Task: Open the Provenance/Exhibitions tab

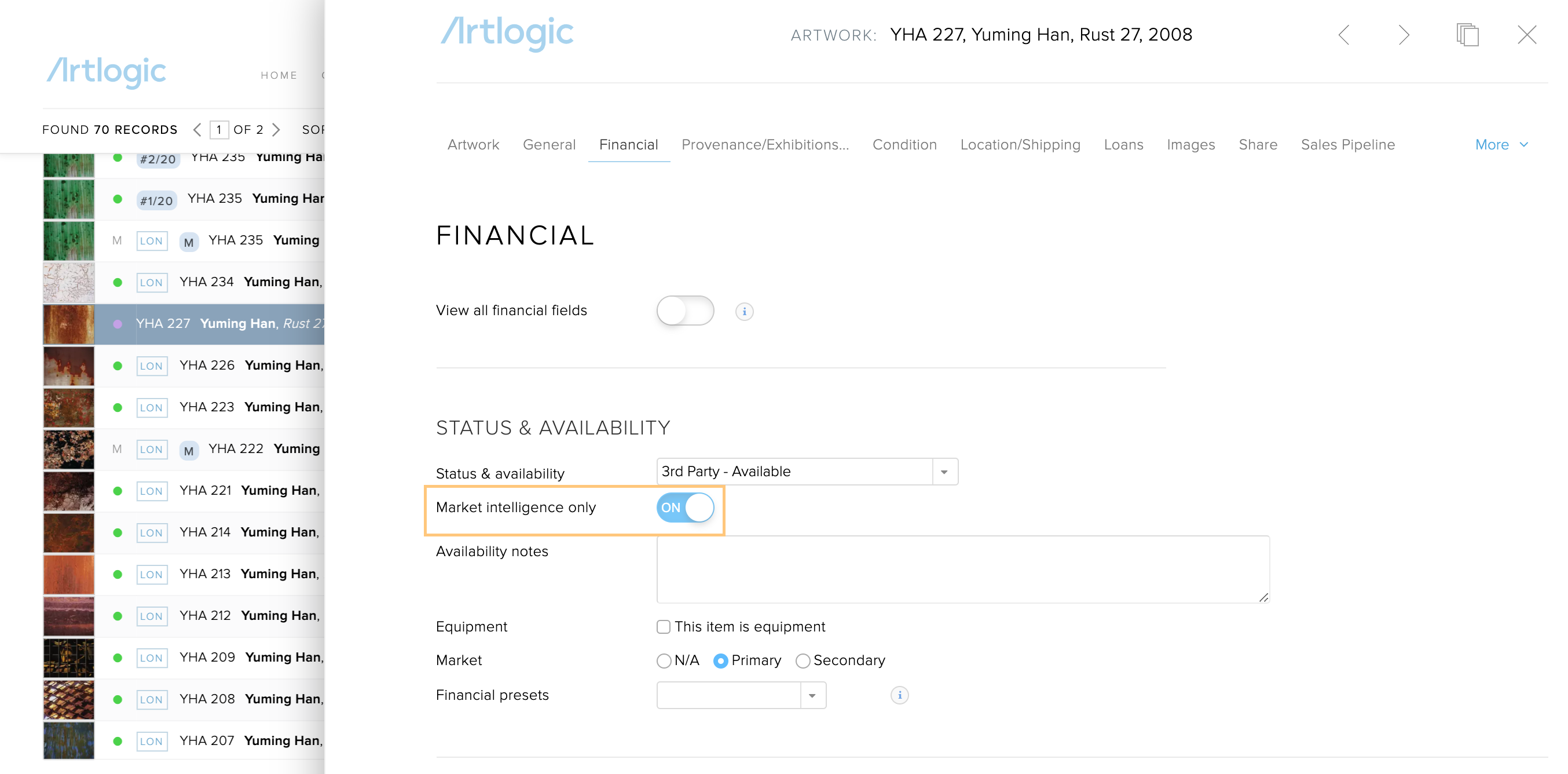Action: click(765, 145)
